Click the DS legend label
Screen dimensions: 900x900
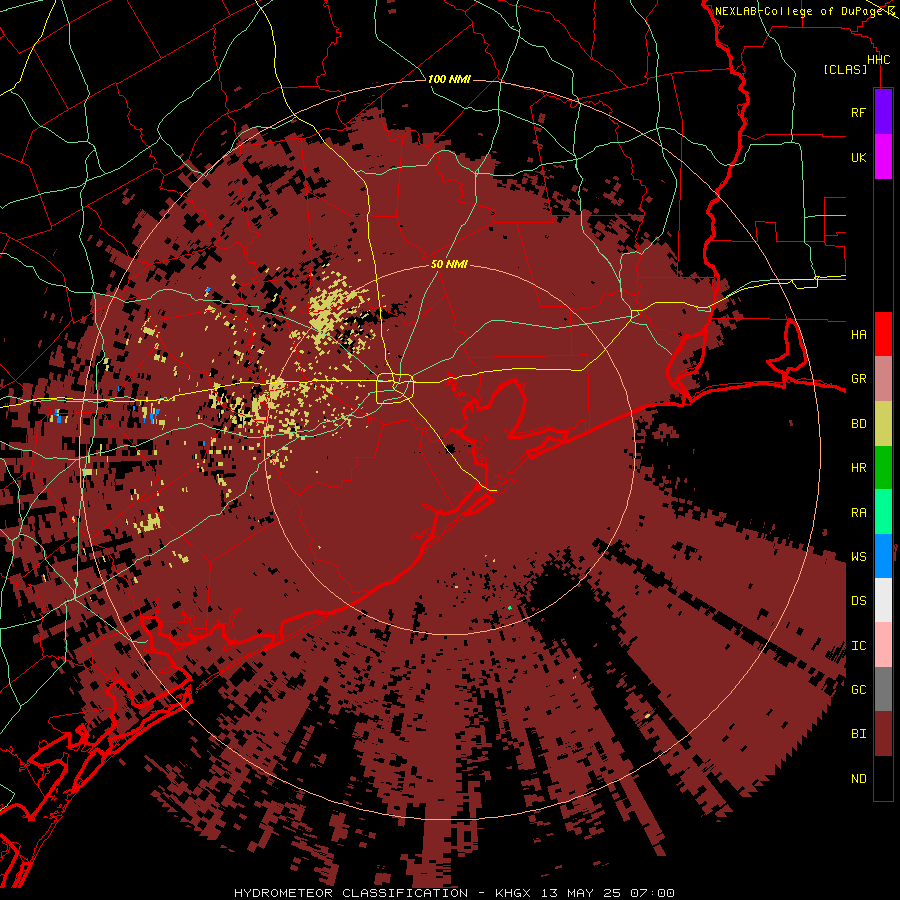click(x=858, y=600)
